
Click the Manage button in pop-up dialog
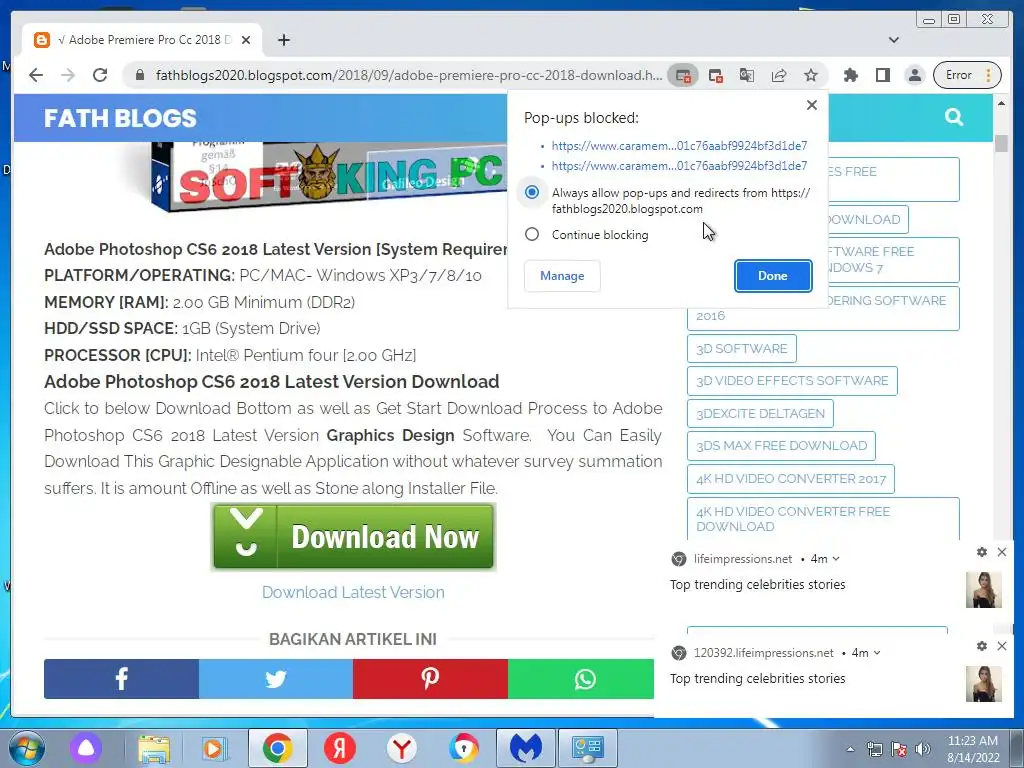coord(562,276)
